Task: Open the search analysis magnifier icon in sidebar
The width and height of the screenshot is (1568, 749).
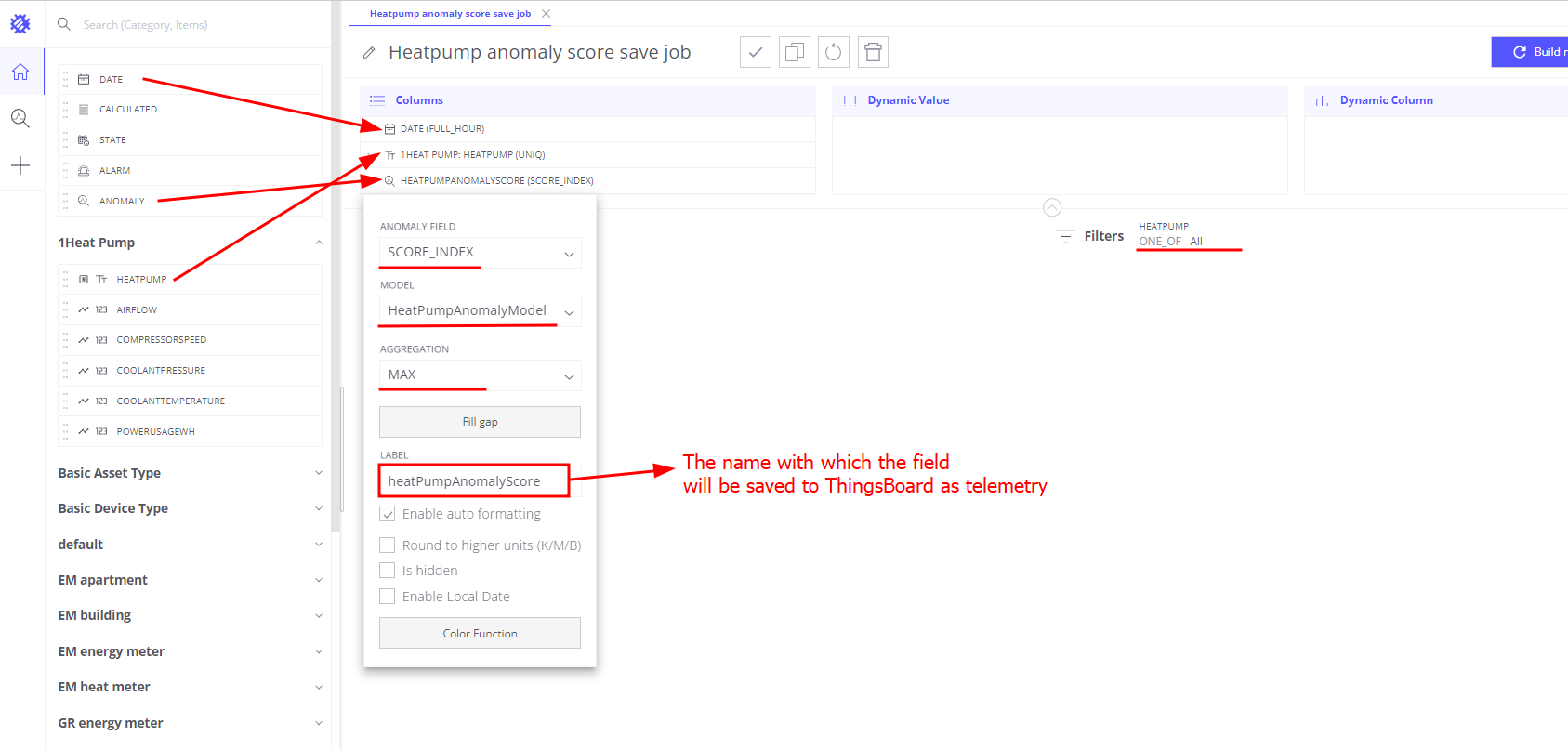Action: (x=20, y=118)
